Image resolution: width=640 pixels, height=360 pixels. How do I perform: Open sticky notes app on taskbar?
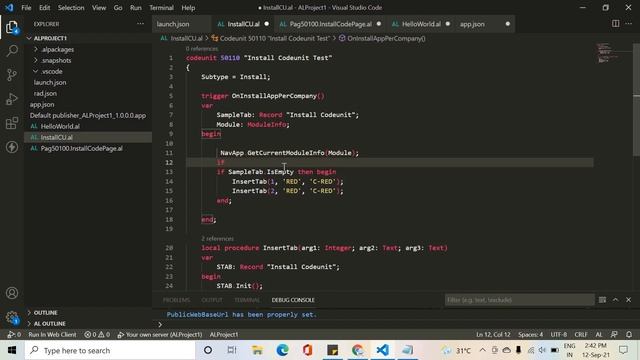[333, 350]
